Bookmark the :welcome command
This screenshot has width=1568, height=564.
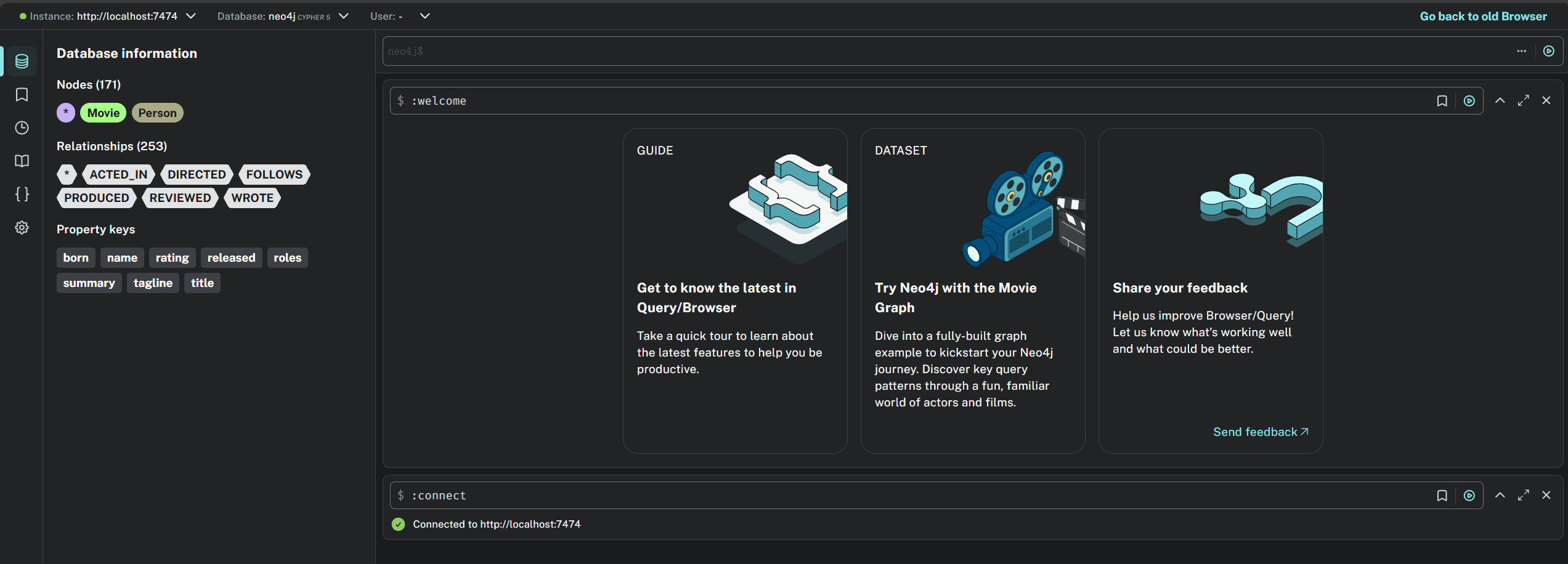pyautogui.click(x=1442, y=101)
